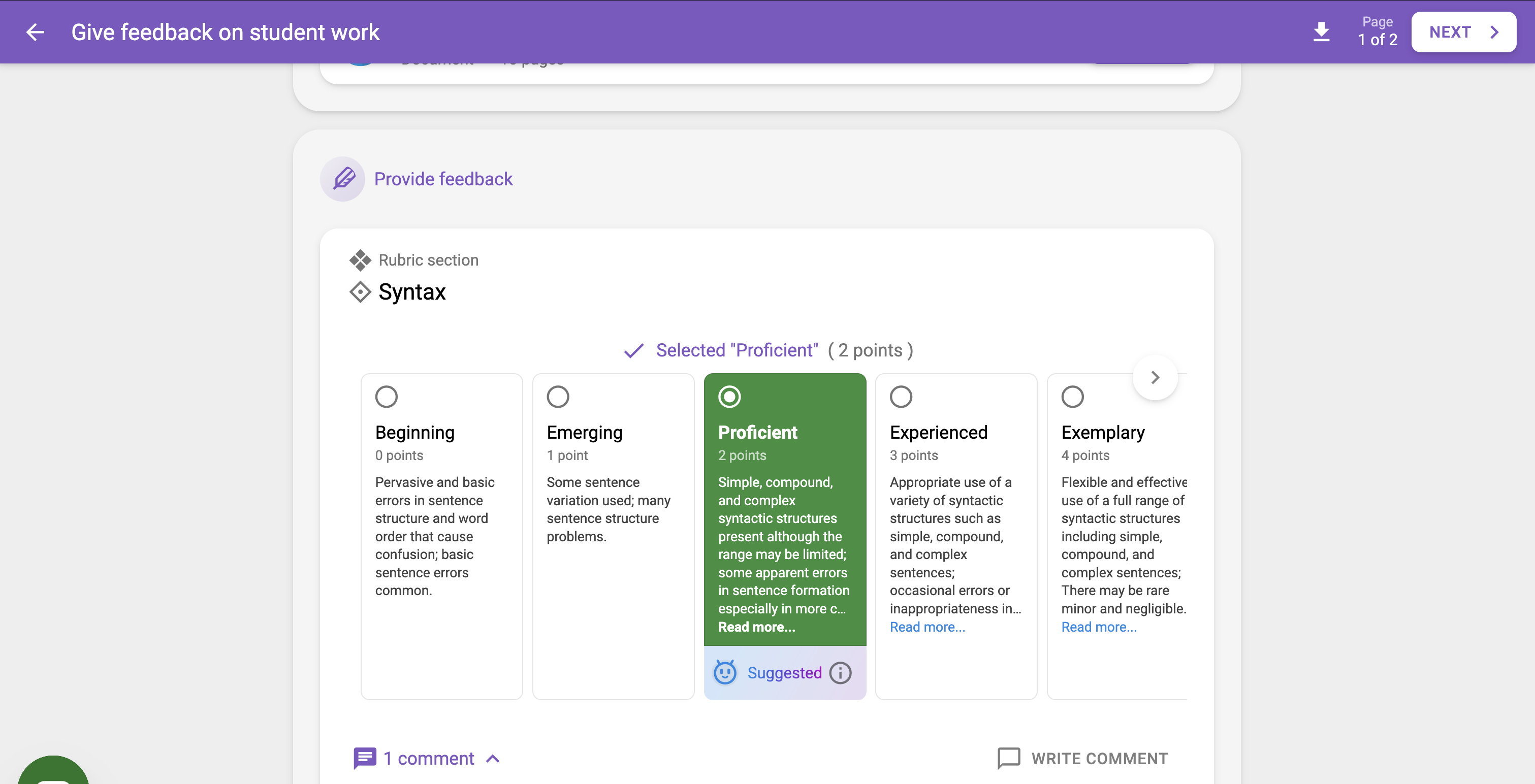Click the download icon in header
The height and width of the screenshot is (784, 1535).
pos(1321,31)
